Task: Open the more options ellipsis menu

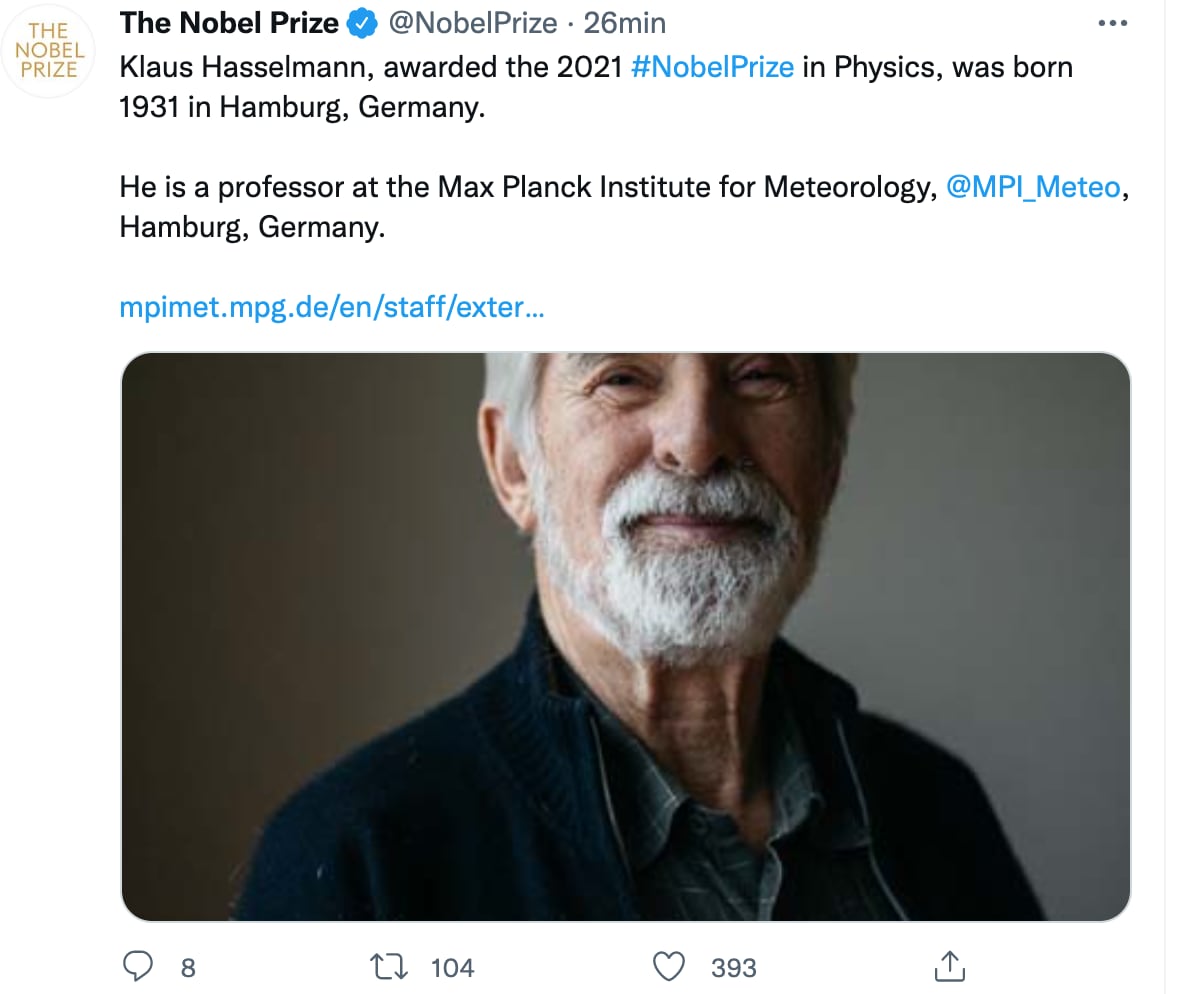Action: coord(1113,22)
